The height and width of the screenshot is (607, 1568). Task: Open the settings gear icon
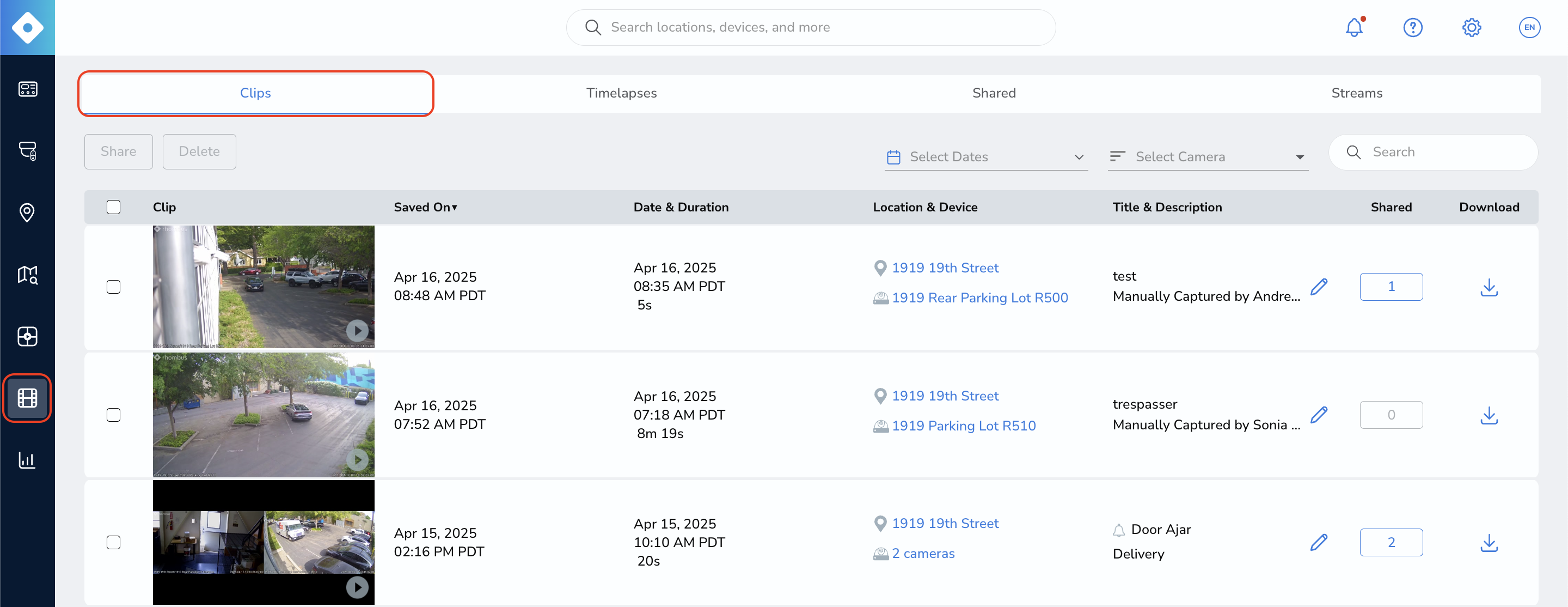[1471, 27]
